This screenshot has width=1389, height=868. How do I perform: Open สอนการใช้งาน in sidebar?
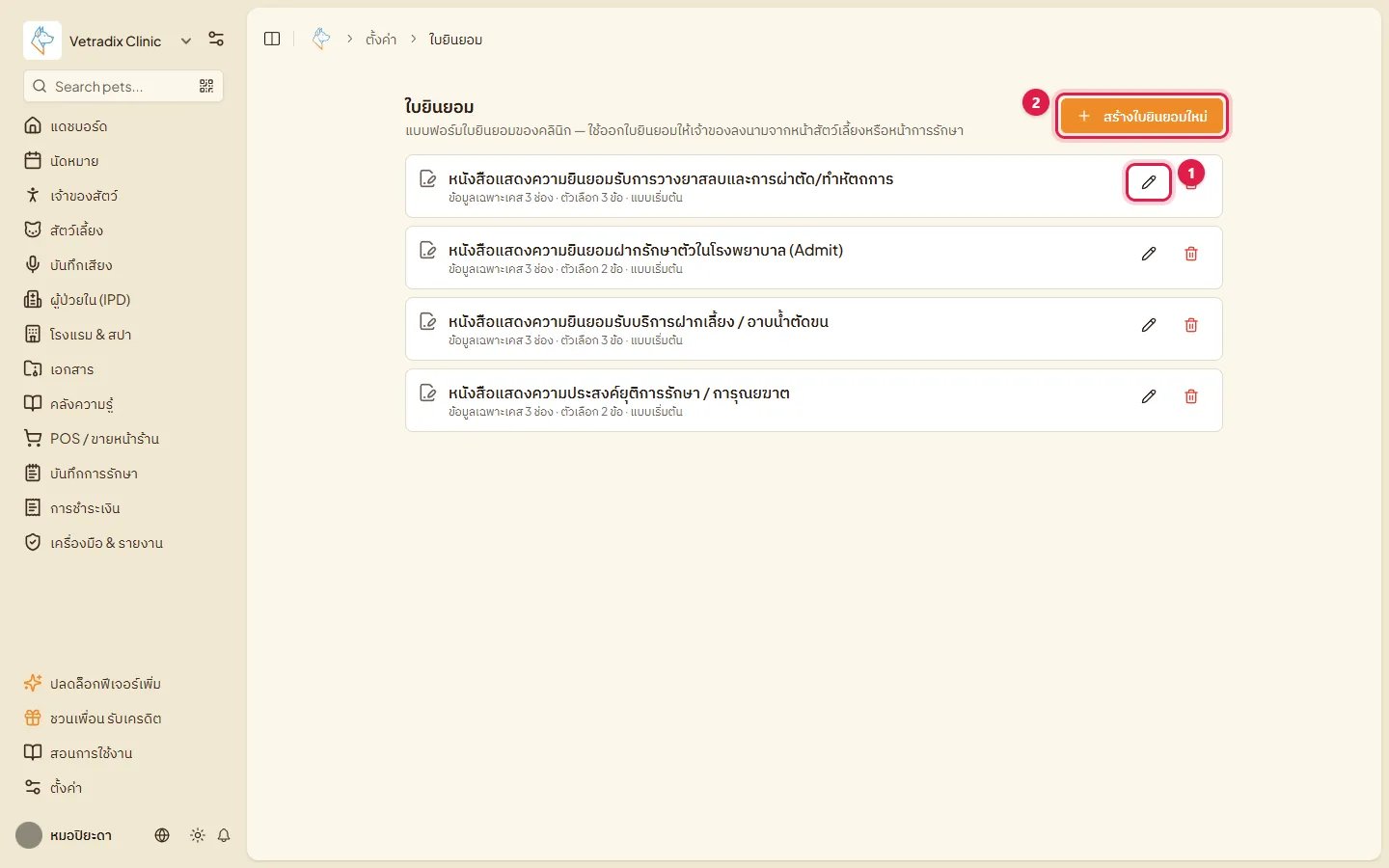tap(123, 753)
